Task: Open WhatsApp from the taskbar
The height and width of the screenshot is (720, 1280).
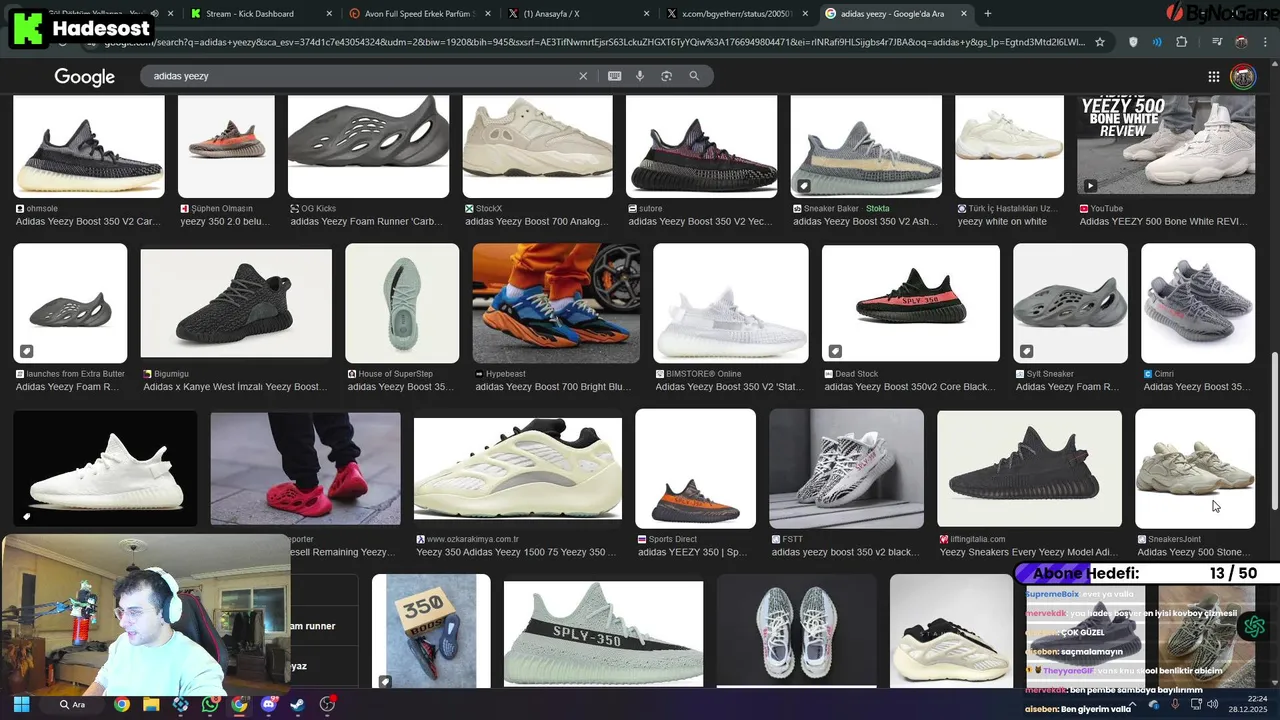Action: point(209,704)
